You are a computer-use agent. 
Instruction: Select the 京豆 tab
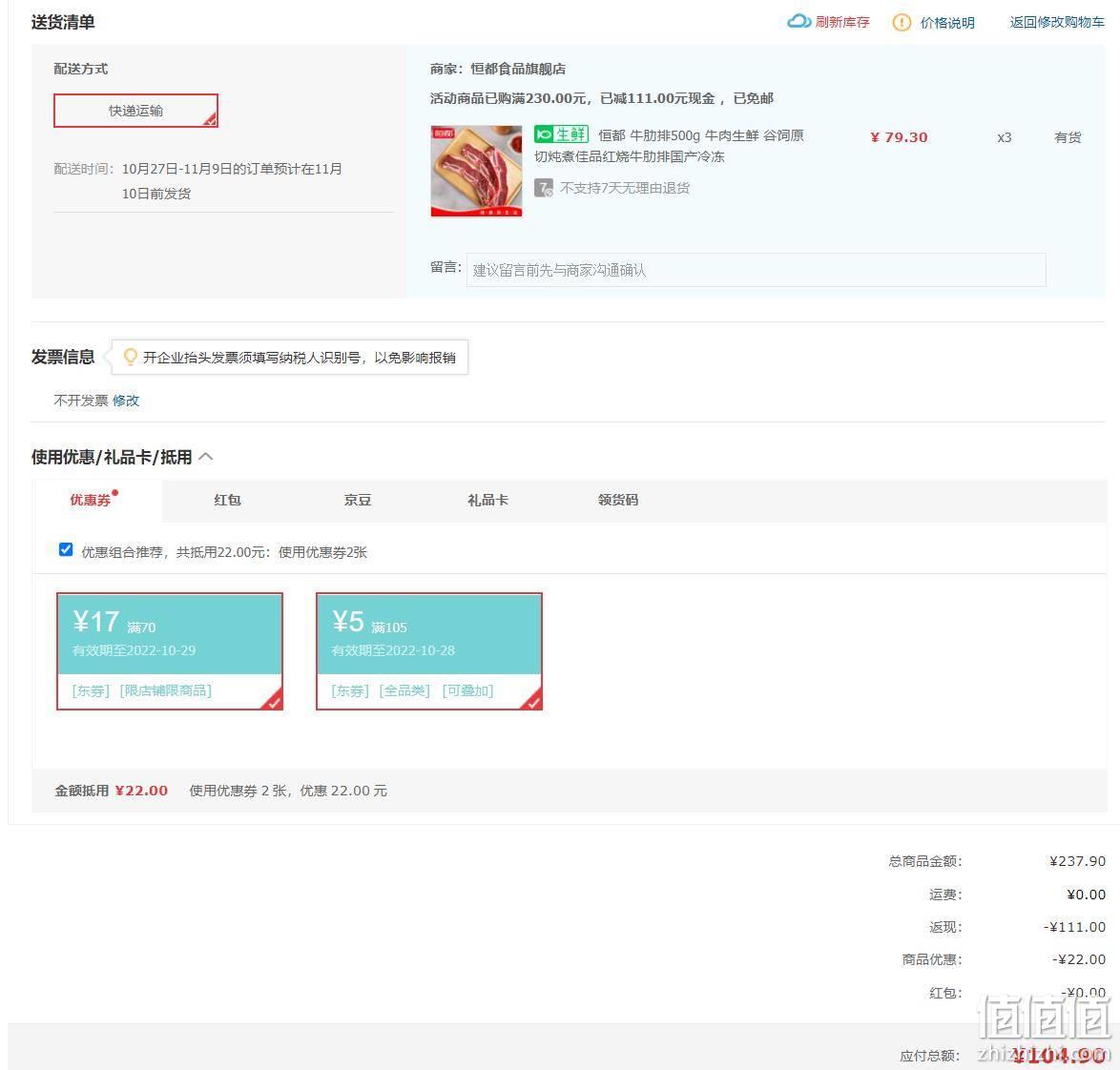[357, 500]
